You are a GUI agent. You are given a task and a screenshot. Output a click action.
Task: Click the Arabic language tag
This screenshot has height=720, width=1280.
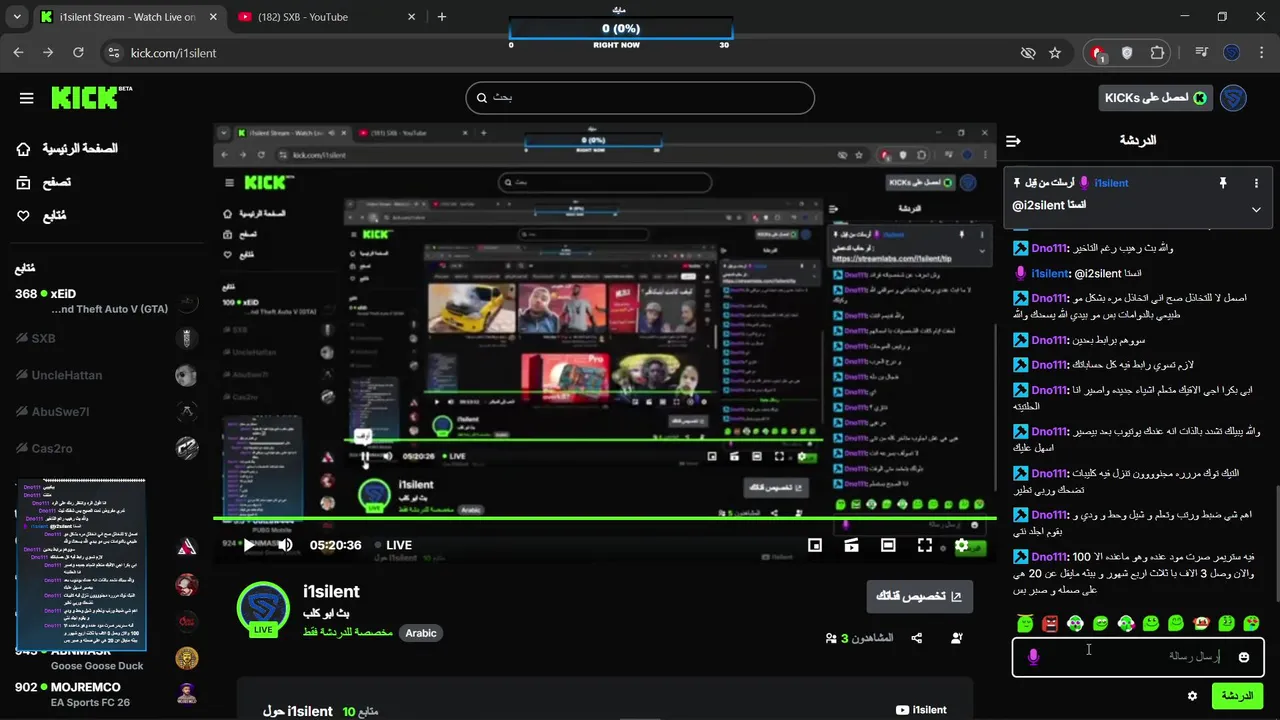(421, 633)
